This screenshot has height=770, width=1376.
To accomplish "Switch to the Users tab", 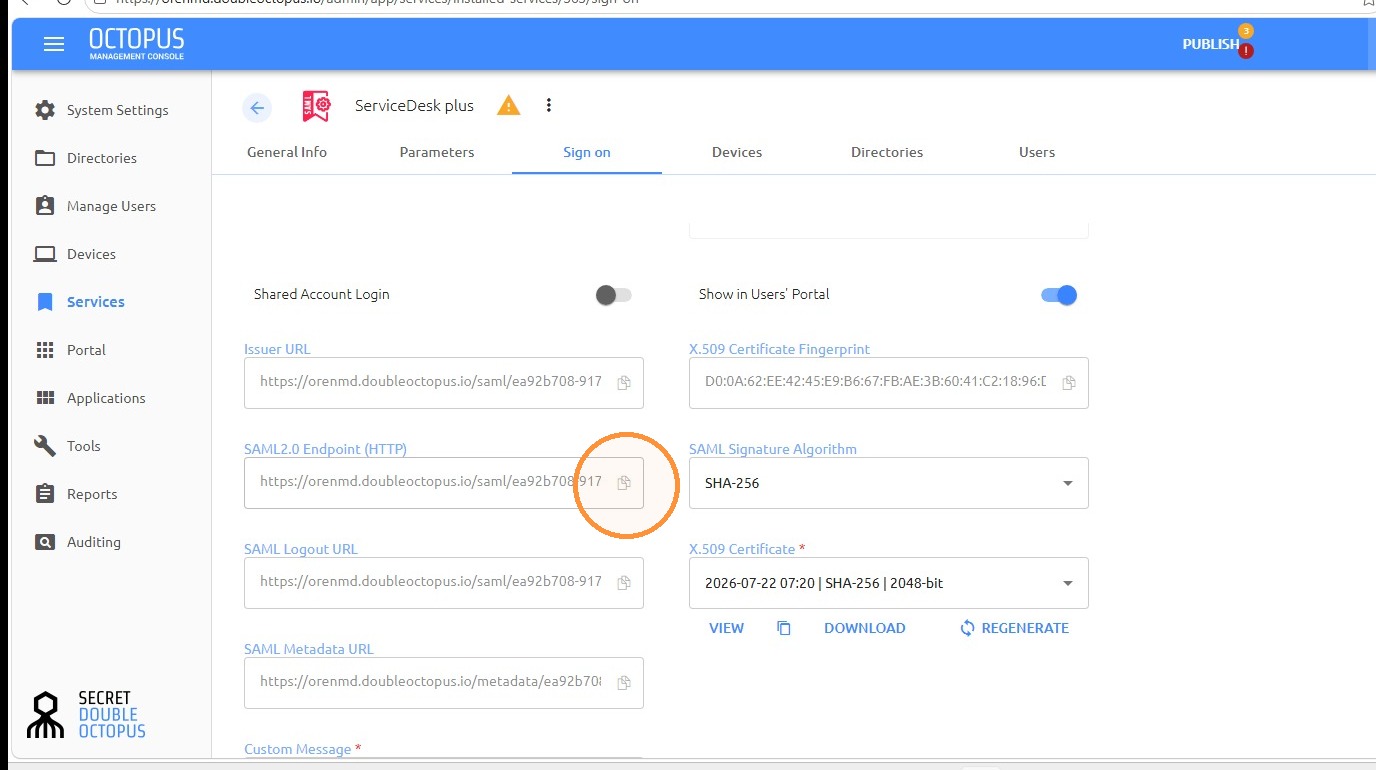I will [1037, 152].
